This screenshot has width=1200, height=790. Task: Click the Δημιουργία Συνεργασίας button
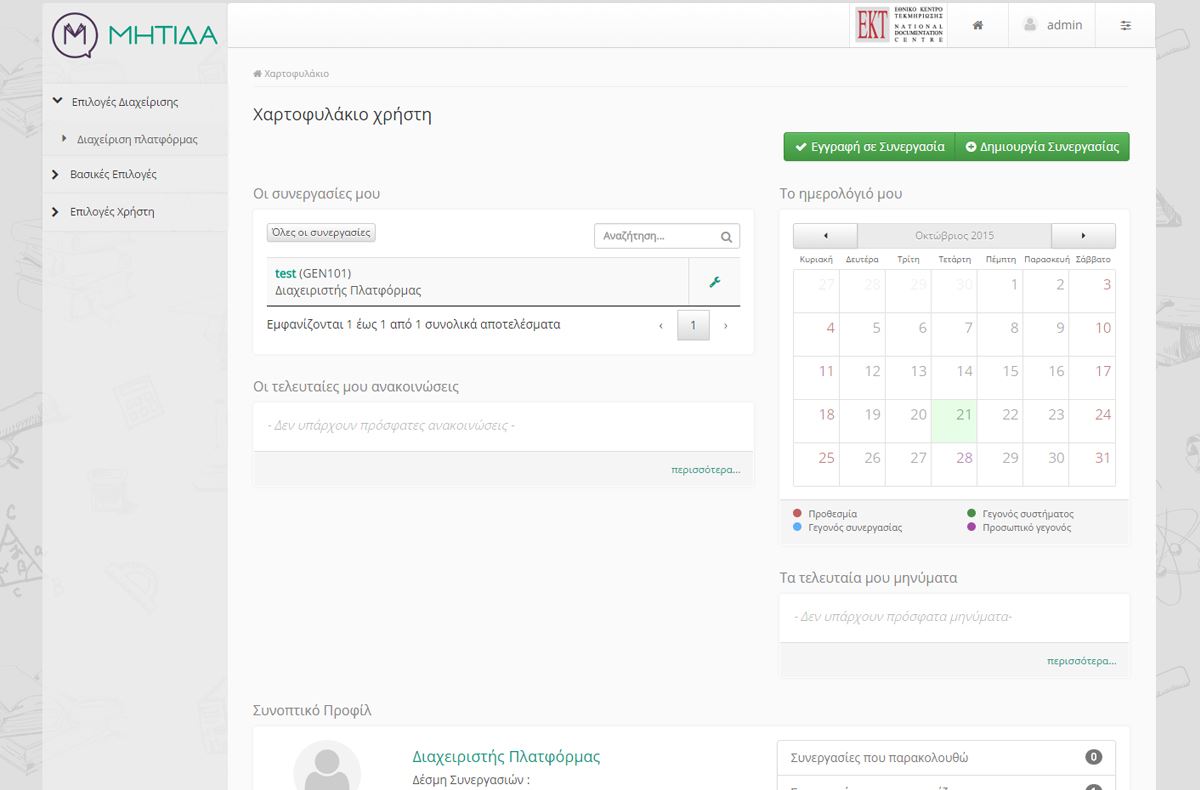tap(1042, 147)
